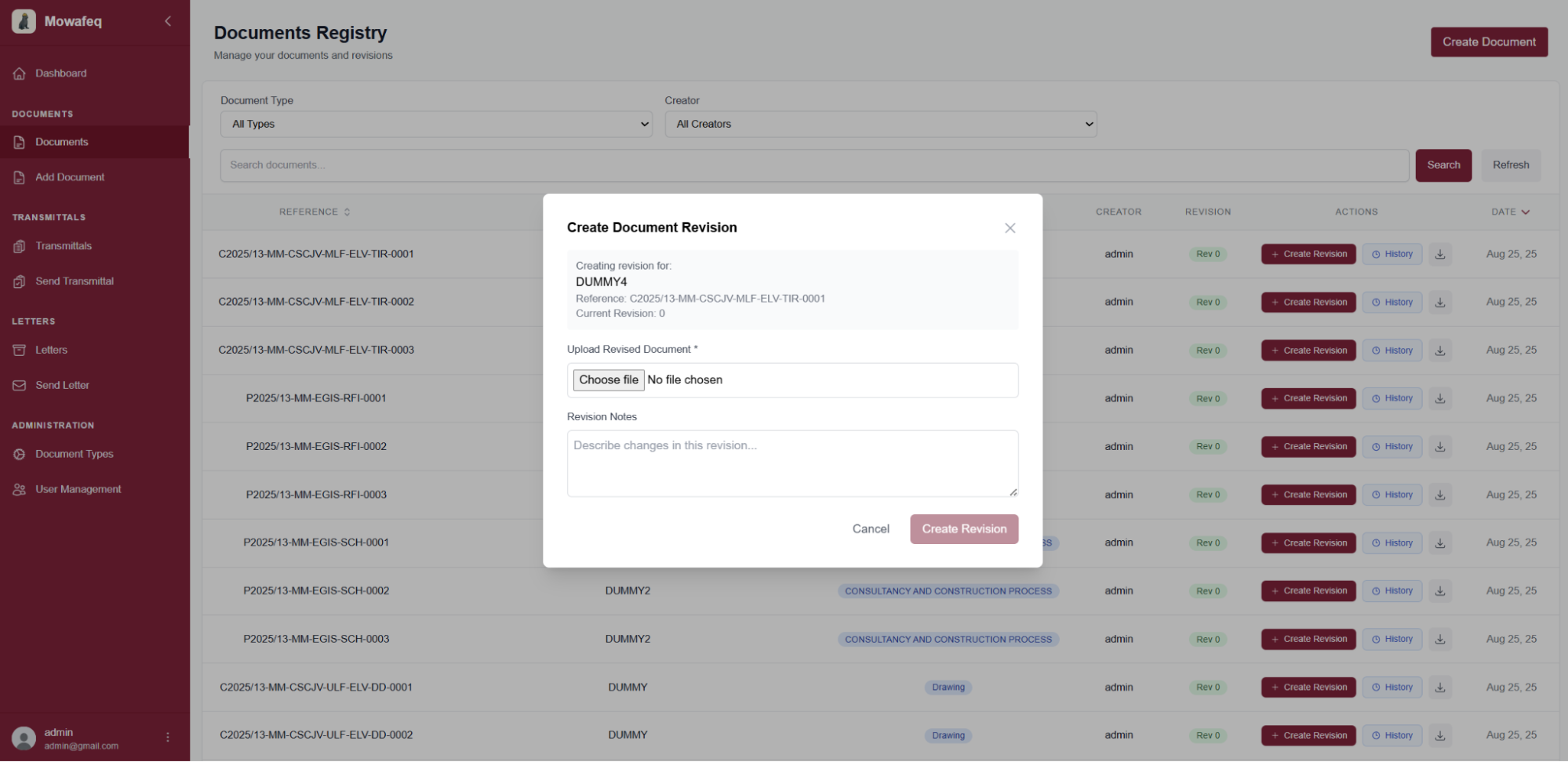The height and width of the screenshot is (762, 1568).
Task: Open the admin account options menu
Action: [x=167, y=737]
